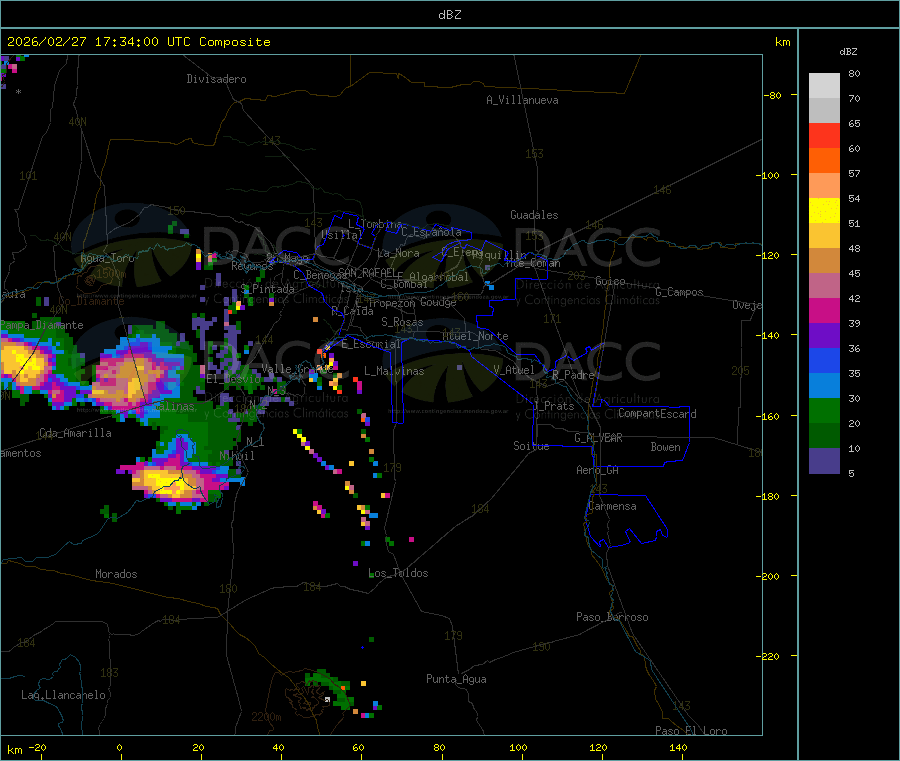Click the 2200m elevation label near the volcano
This screenshot has width=900, height=761.
[x=266, y=717]
